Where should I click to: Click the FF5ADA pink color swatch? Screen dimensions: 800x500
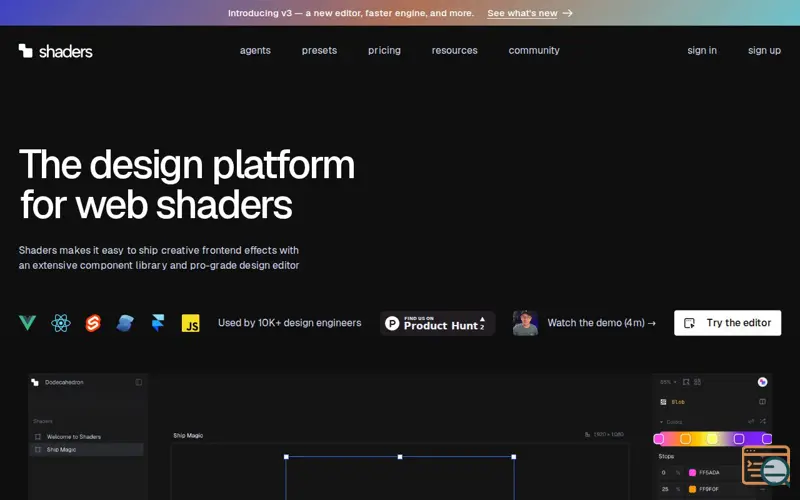[x=692, y=473]
